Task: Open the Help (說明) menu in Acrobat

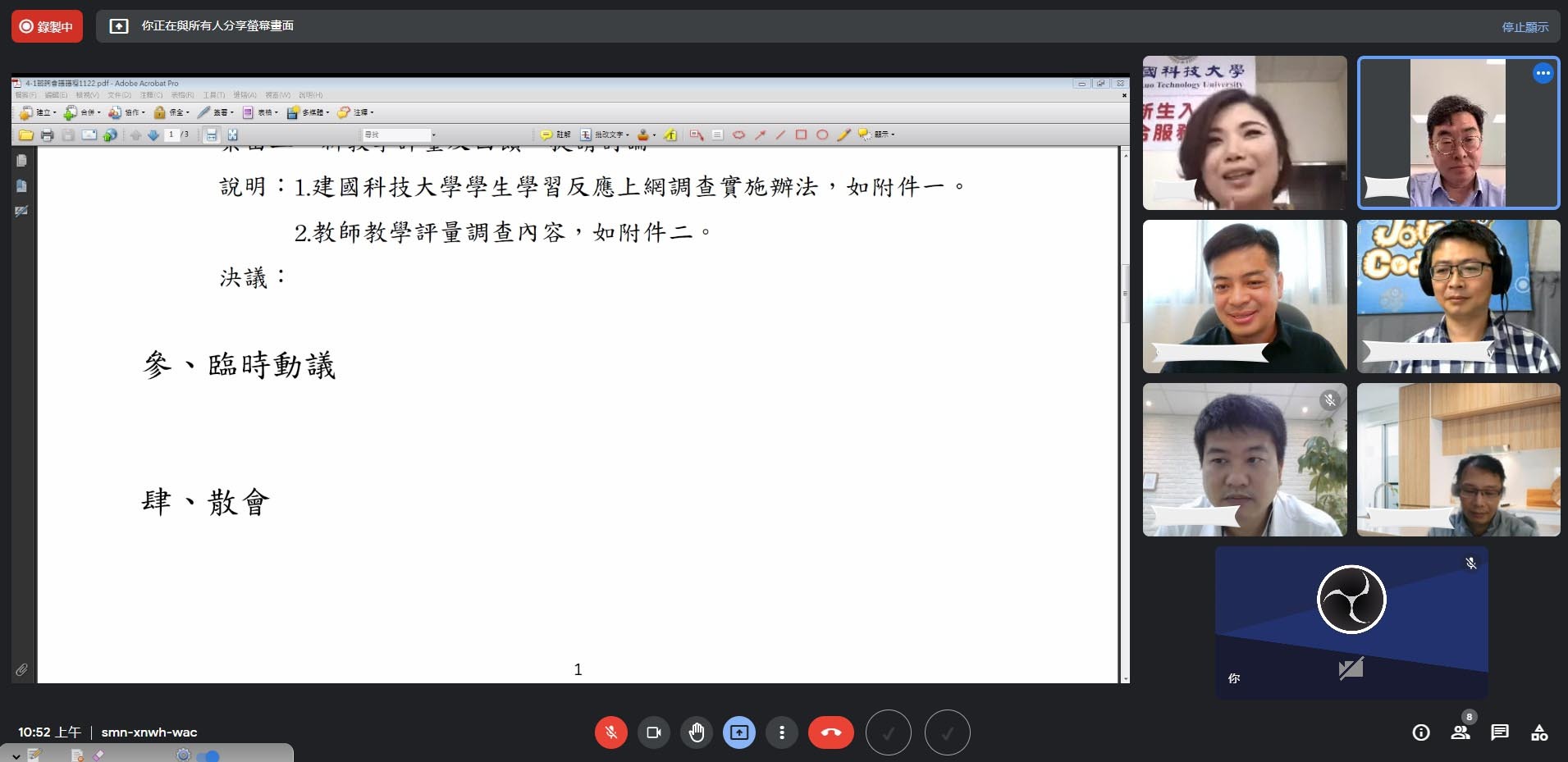Action: (311, 95)
